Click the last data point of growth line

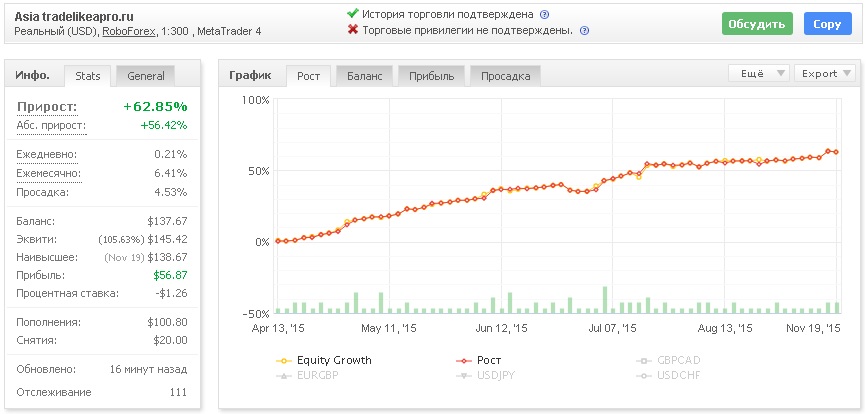[836, 152]
